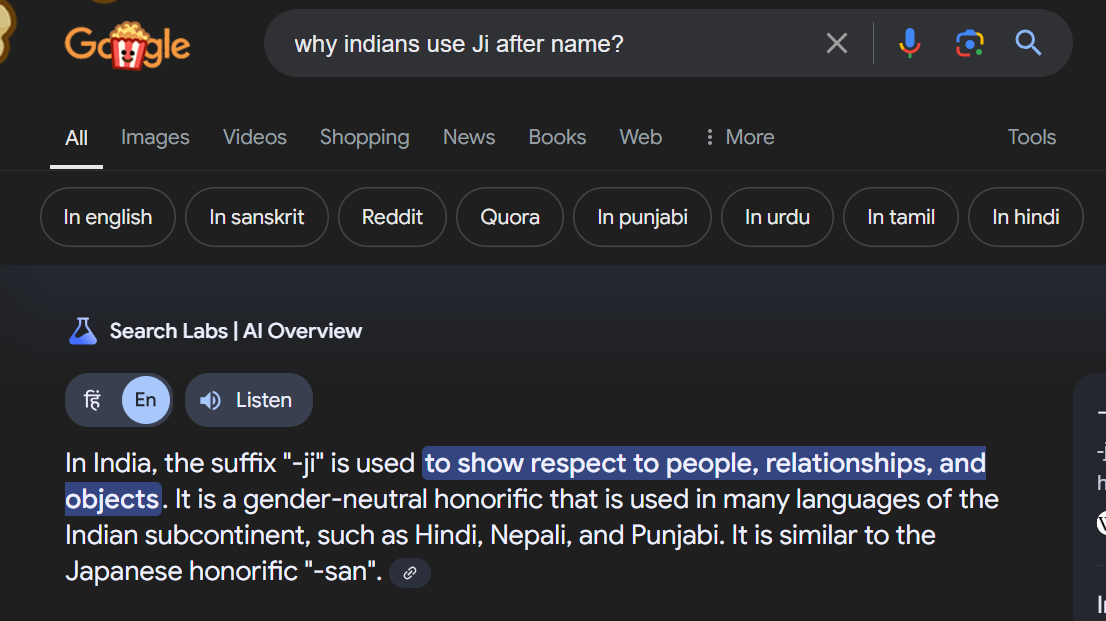Viewport: 1106px width, 621px height.
Task: Open the News results tab
Action: tap(469, 137)
